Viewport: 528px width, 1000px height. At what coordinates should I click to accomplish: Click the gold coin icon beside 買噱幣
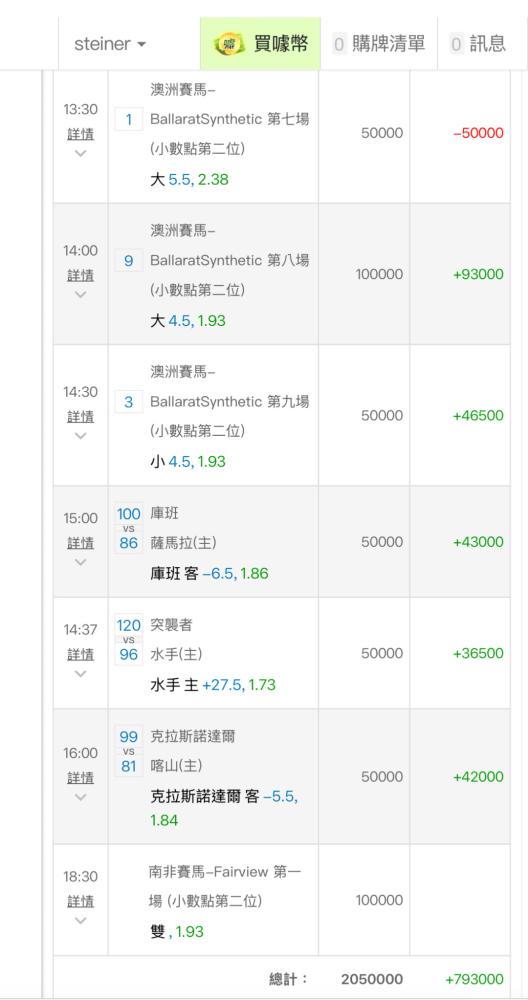point(228,44)
